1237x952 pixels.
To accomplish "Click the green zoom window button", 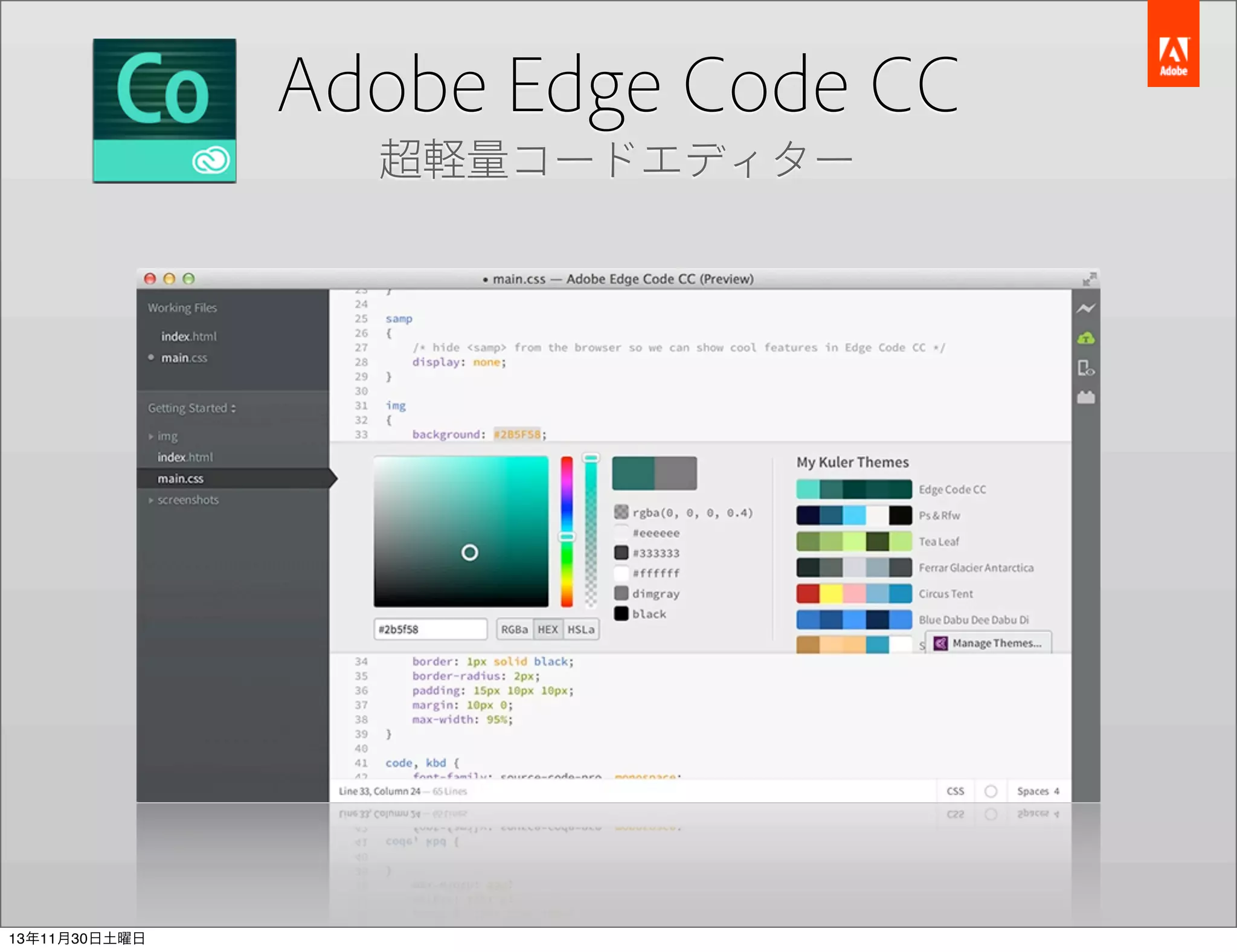I will click(188, 278).
